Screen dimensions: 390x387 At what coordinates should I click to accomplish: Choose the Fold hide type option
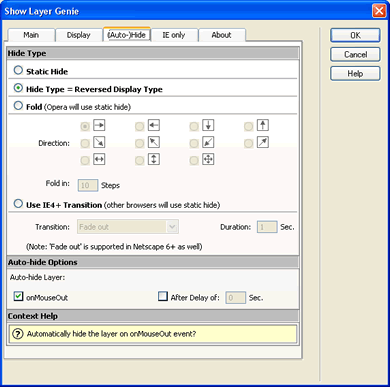tap(18, 106)
